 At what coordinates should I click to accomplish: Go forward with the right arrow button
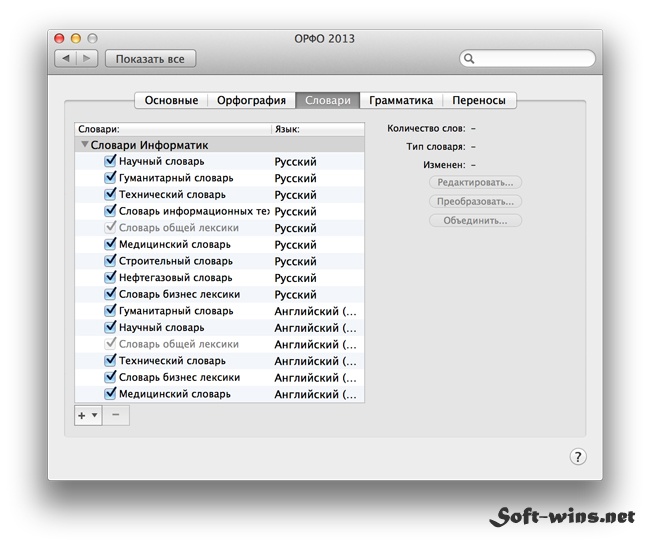click(x=87, y=58)
